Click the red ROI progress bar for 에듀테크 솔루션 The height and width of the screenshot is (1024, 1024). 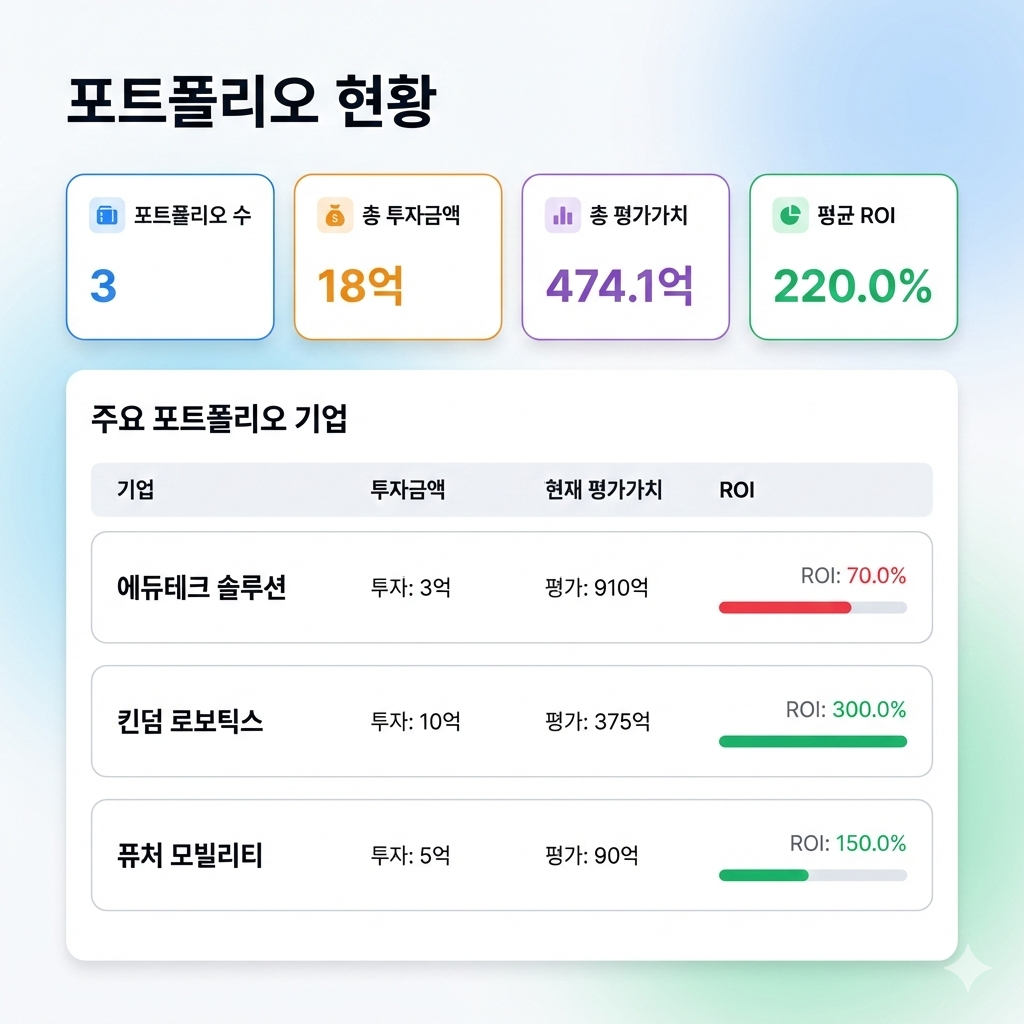812,605
